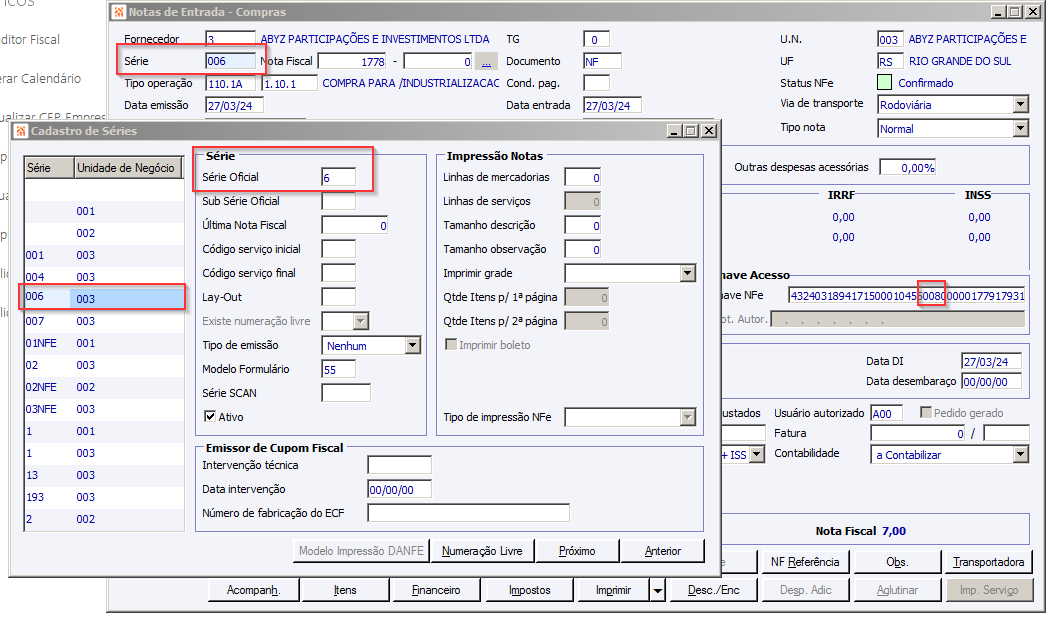
Task: Focus the Série Oficial input field
Action: click(338, 178)
